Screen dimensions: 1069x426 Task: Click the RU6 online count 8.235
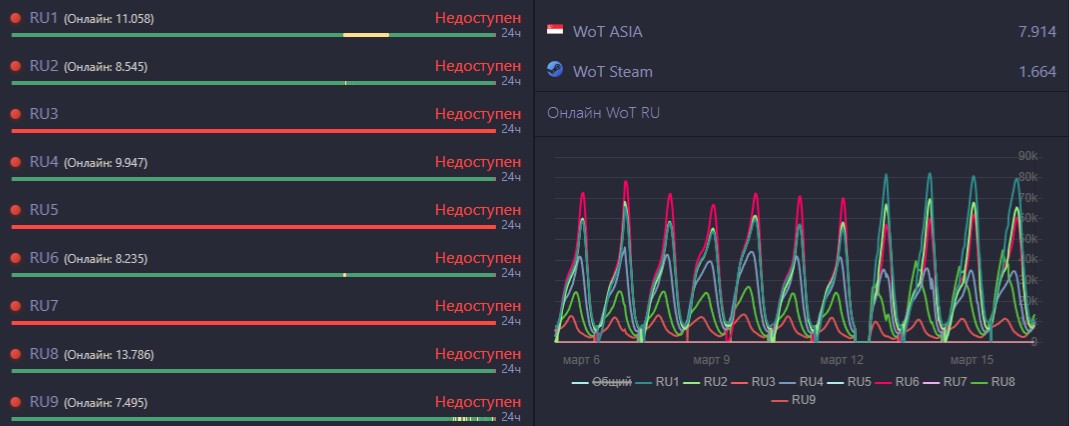click(x=106, y=259)
